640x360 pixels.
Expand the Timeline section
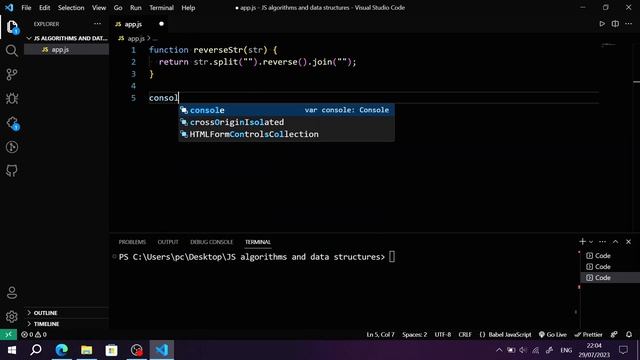tap(67, 324)
